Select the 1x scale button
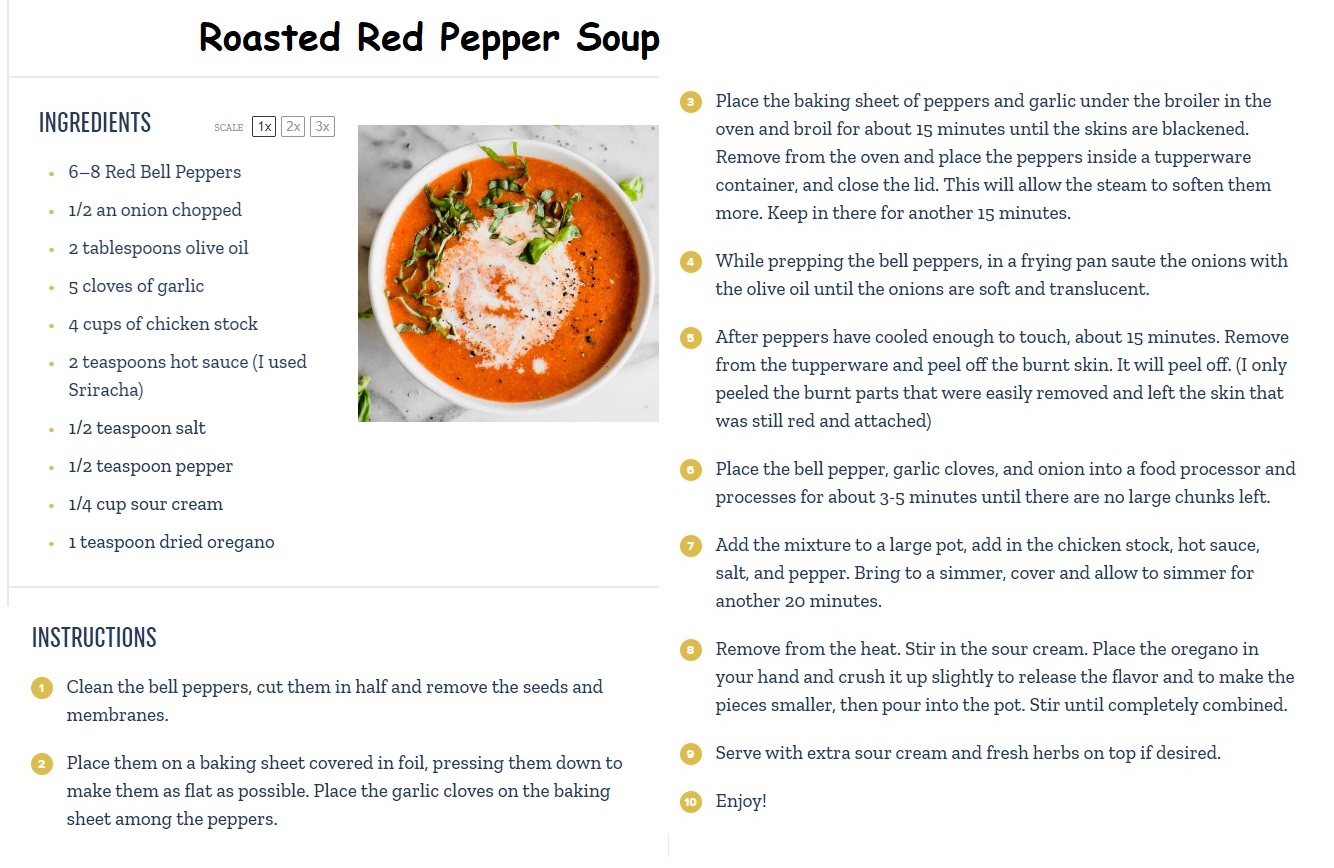This screenshot has width=1334, height=868. (x=264, y=126)
